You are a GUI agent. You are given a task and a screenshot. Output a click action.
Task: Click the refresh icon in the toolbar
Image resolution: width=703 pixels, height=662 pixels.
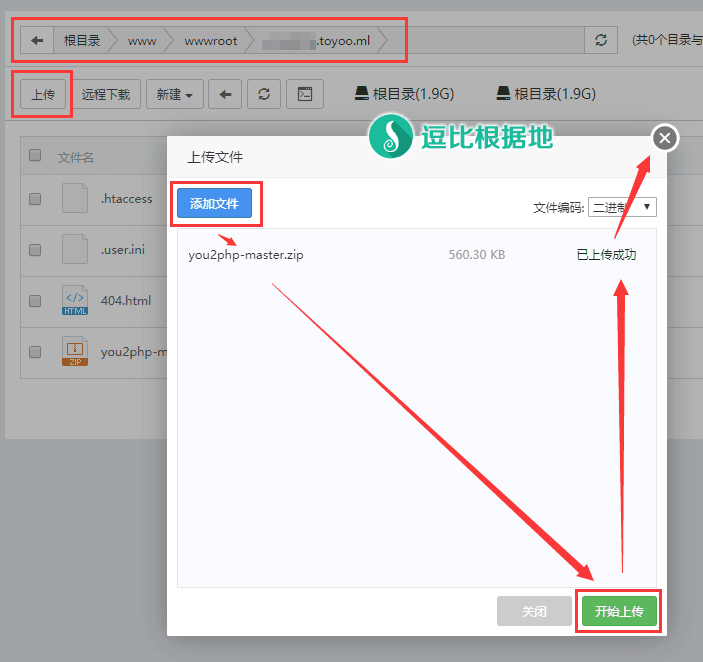(x=264, y=94)
